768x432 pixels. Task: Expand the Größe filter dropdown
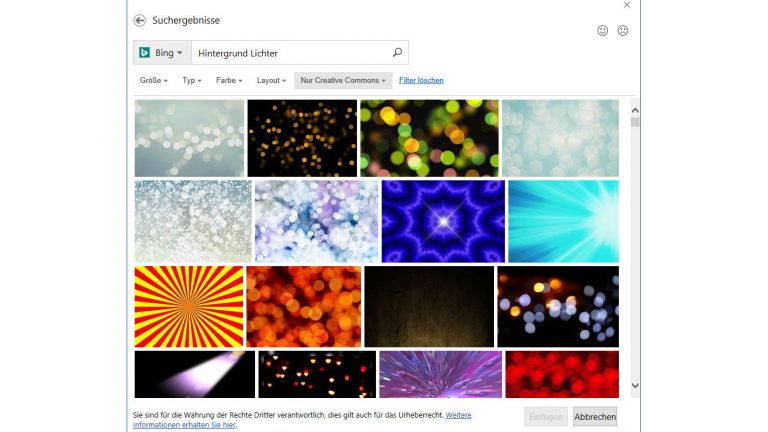(153, 80)
